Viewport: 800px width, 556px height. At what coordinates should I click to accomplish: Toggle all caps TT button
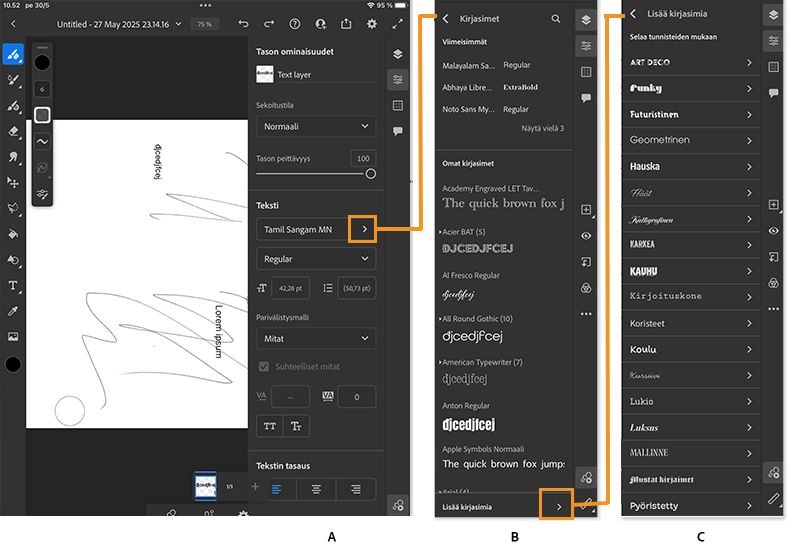[270, 426]
